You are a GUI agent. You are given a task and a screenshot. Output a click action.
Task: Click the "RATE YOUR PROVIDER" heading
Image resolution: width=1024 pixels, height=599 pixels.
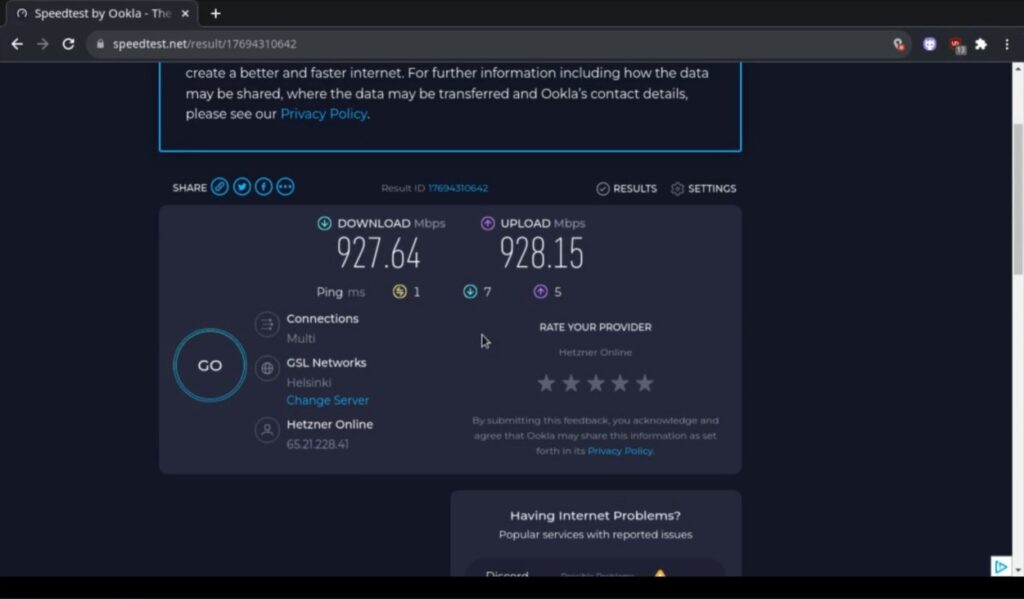[596, 327]
